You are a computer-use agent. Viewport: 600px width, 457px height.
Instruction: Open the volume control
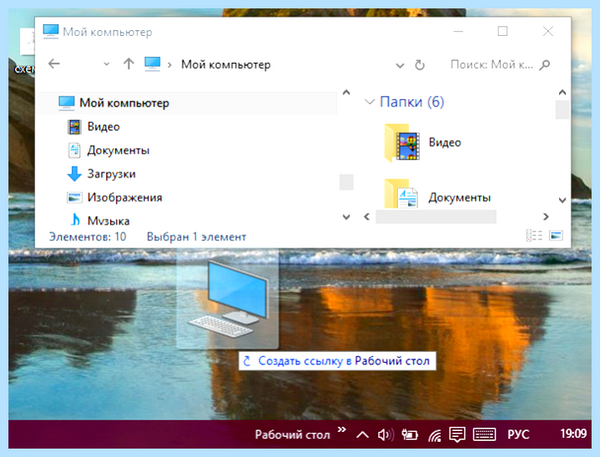click(x=386, y=434)
